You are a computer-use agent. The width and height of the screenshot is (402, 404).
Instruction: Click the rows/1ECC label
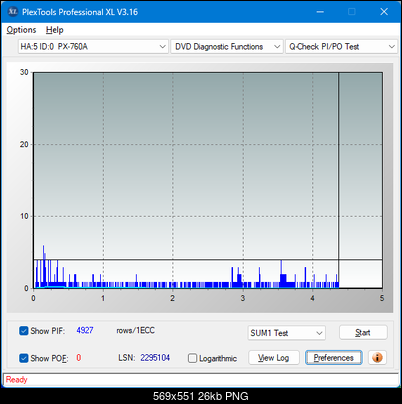pyautogui.click(x=135, y=330)
